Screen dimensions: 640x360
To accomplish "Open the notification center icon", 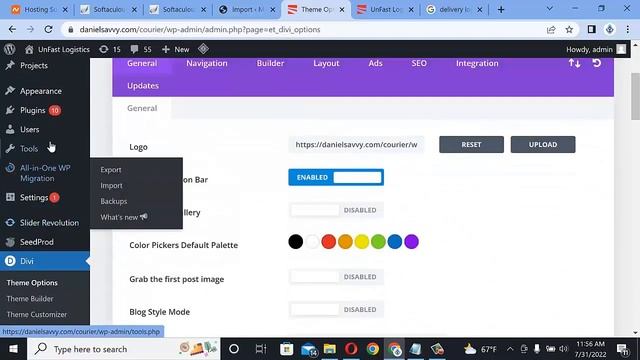I will [623, 349].
